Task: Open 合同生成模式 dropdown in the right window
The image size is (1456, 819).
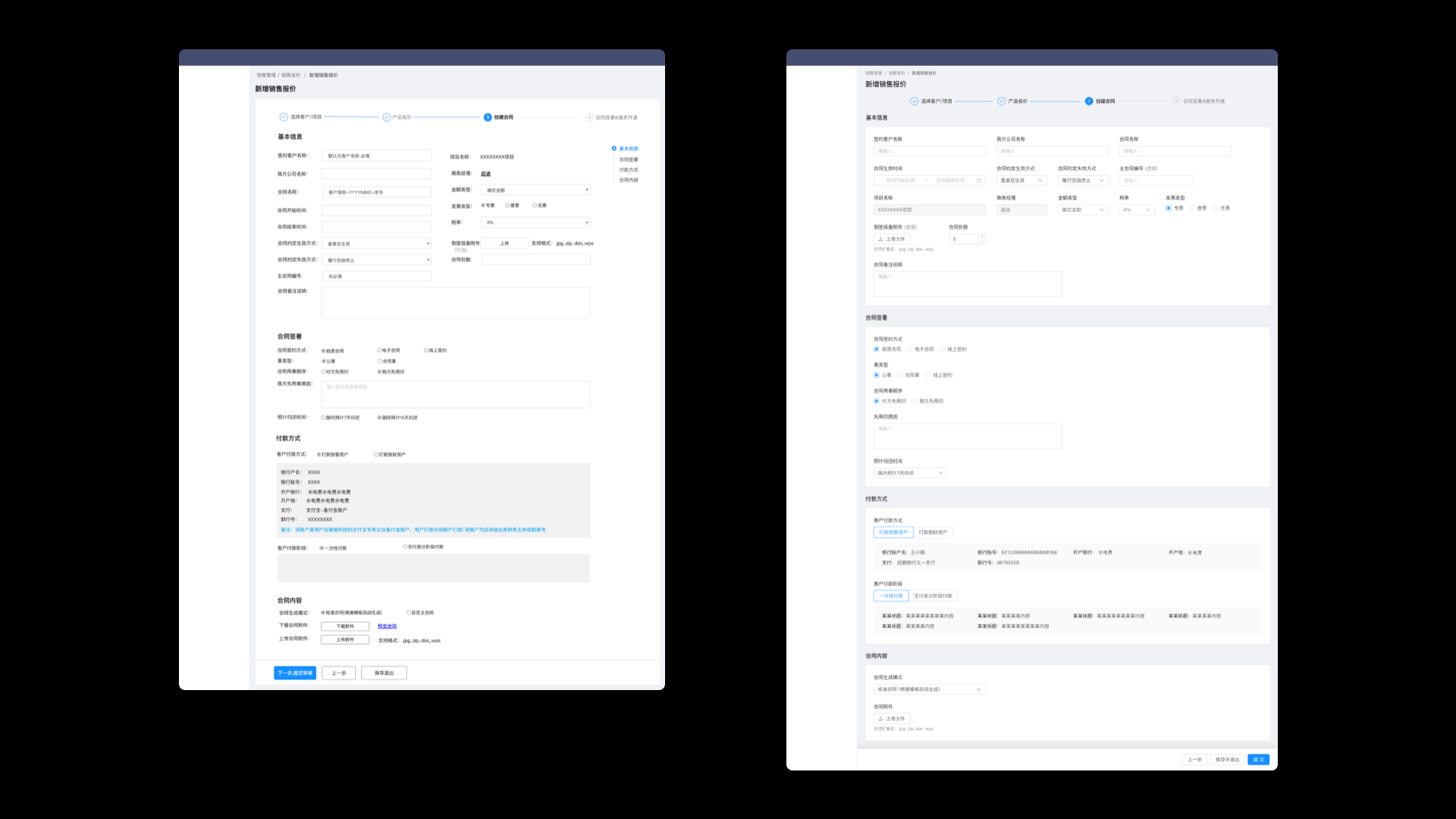Action: coord(929,689)
